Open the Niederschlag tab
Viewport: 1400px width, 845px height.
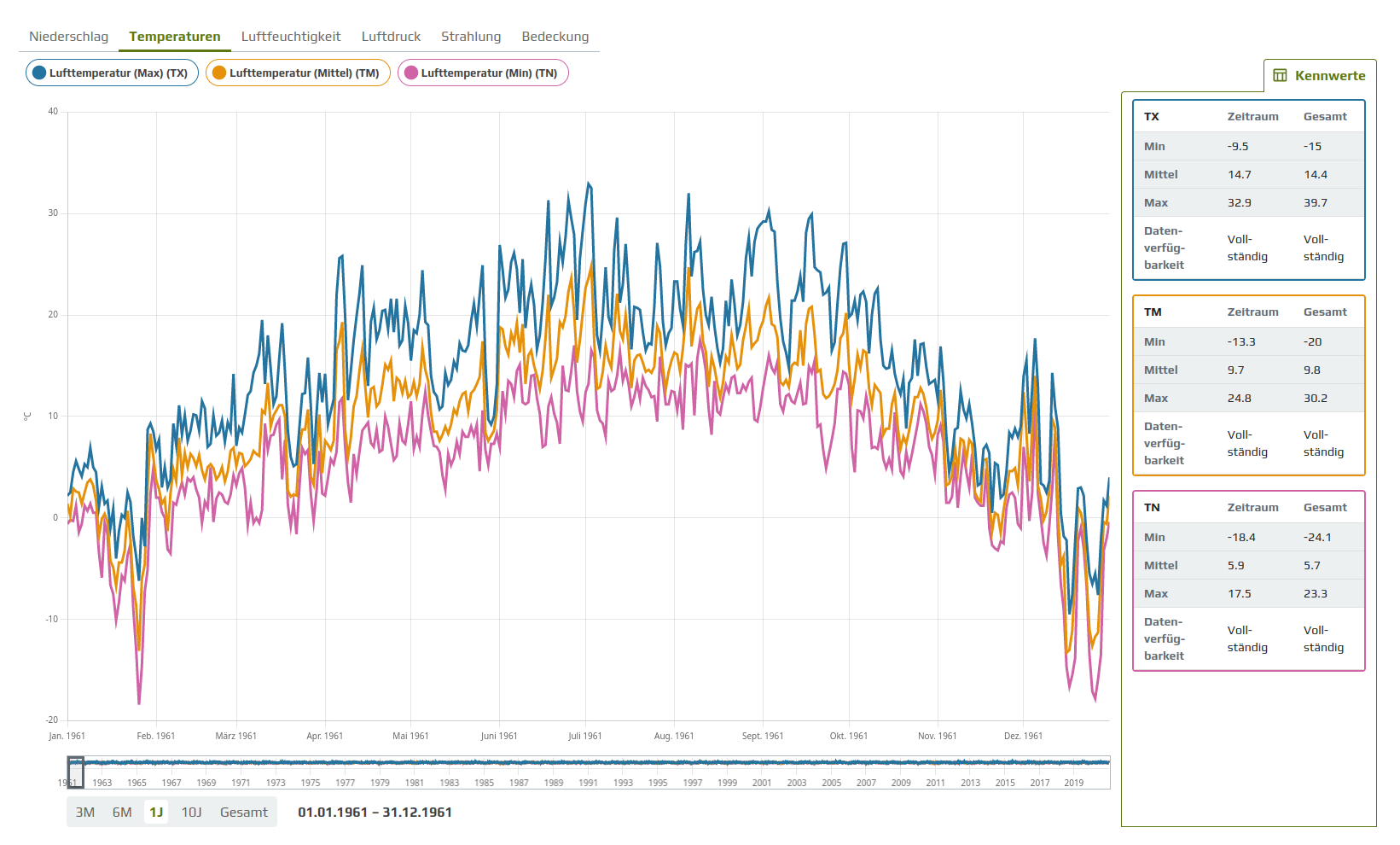coord(68,37)
